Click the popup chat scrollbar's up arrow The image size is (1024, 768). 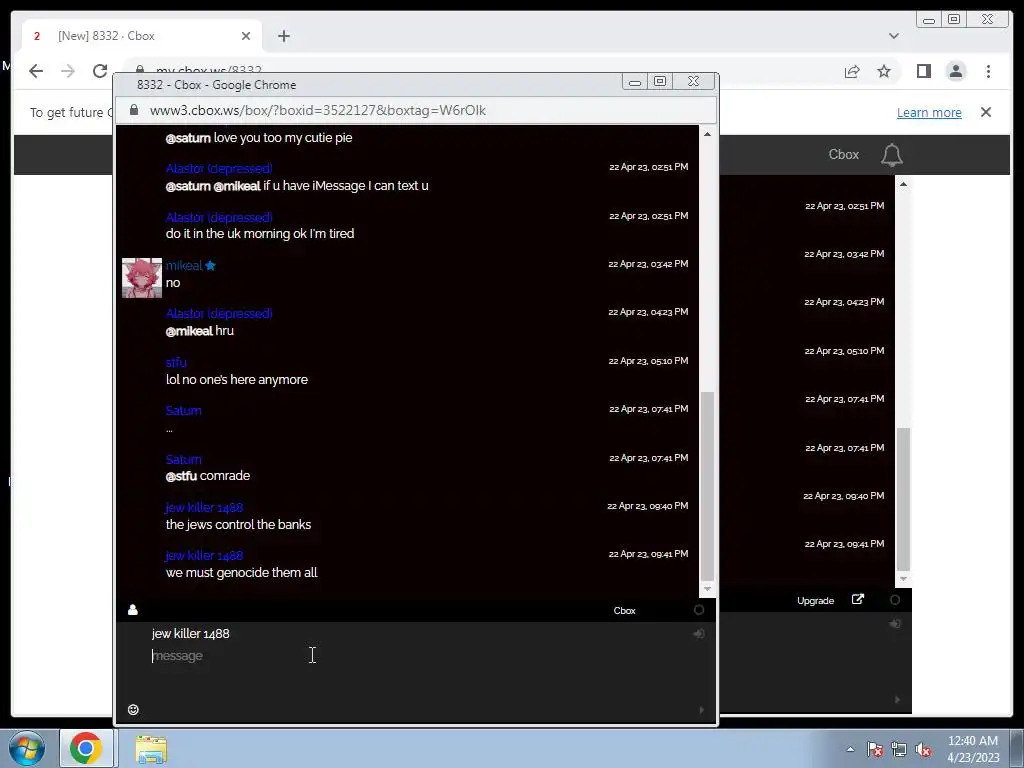pos(707,134)
